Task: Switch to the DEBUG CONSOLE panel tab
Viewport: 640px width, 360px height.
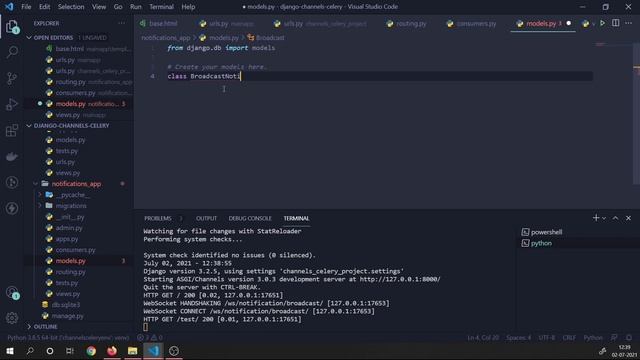Action: [x=250, y=218]
